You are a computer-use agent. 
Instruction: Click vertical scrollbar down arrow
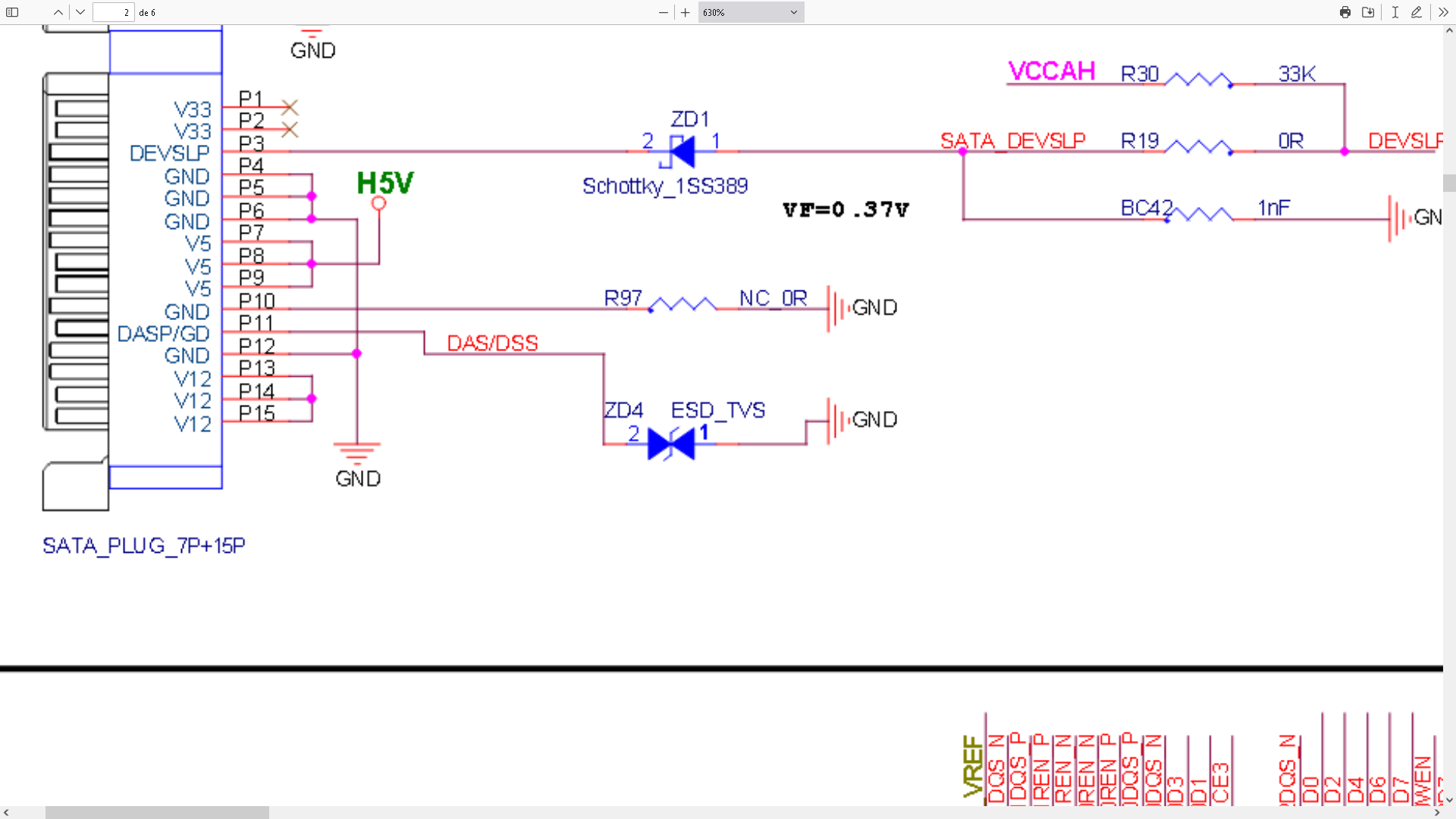pyautogui.click(x=1449, y=799)
